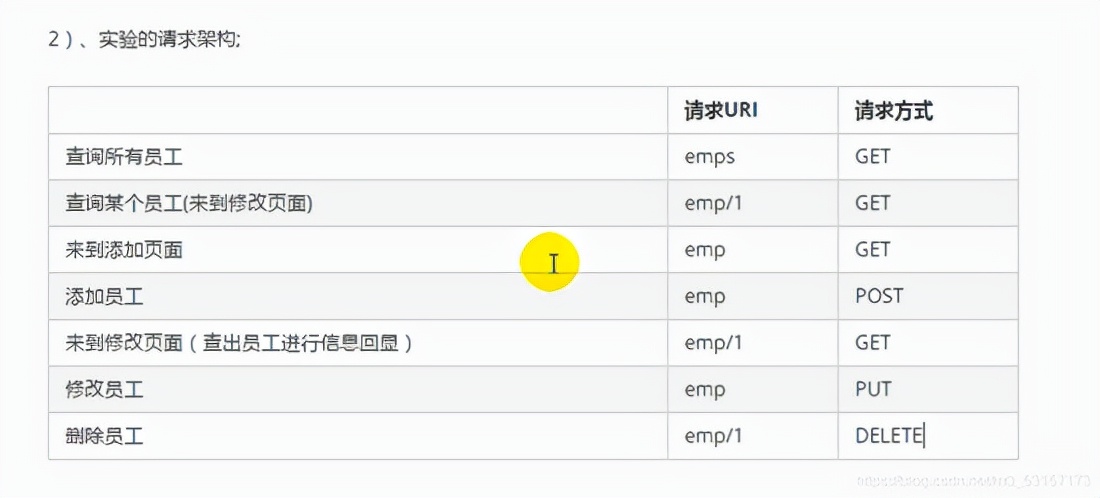This screenshot has width=1100, height=498.
Task: Click the GET cell in the 查询所有员工 row
Action: (872, 157)
